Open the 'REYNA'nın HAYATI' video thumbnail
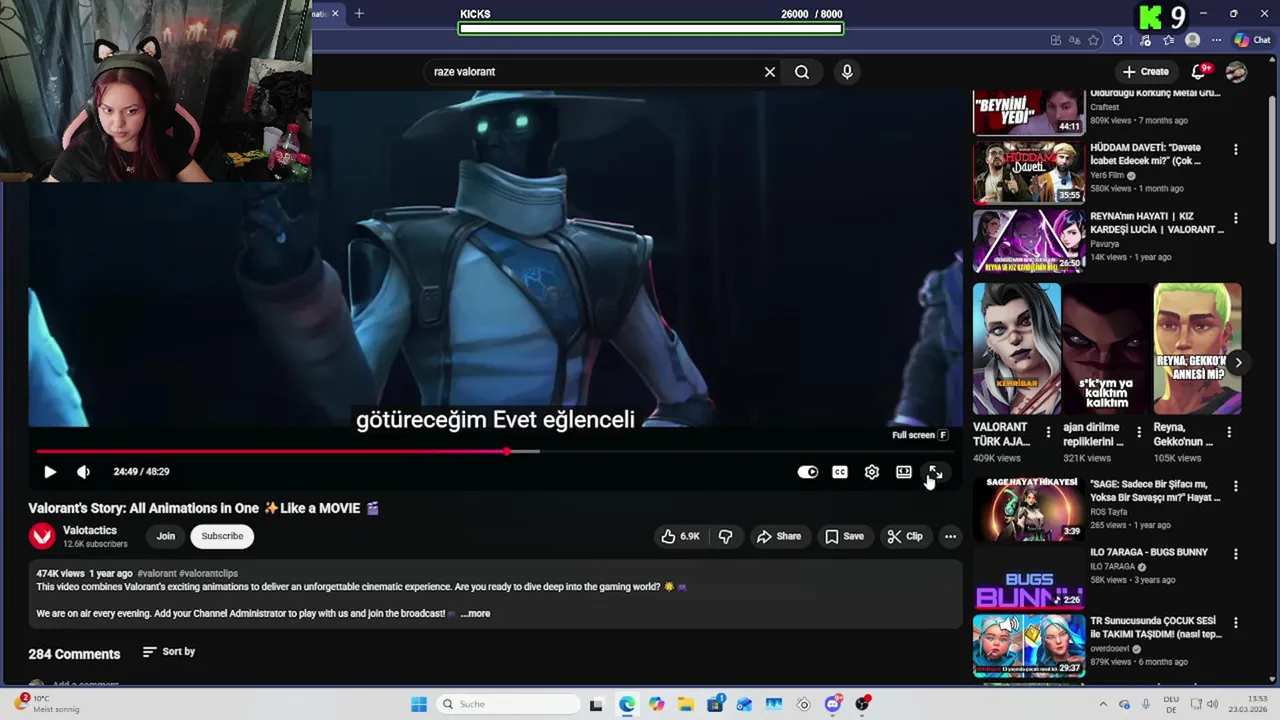 (1029, 240)
